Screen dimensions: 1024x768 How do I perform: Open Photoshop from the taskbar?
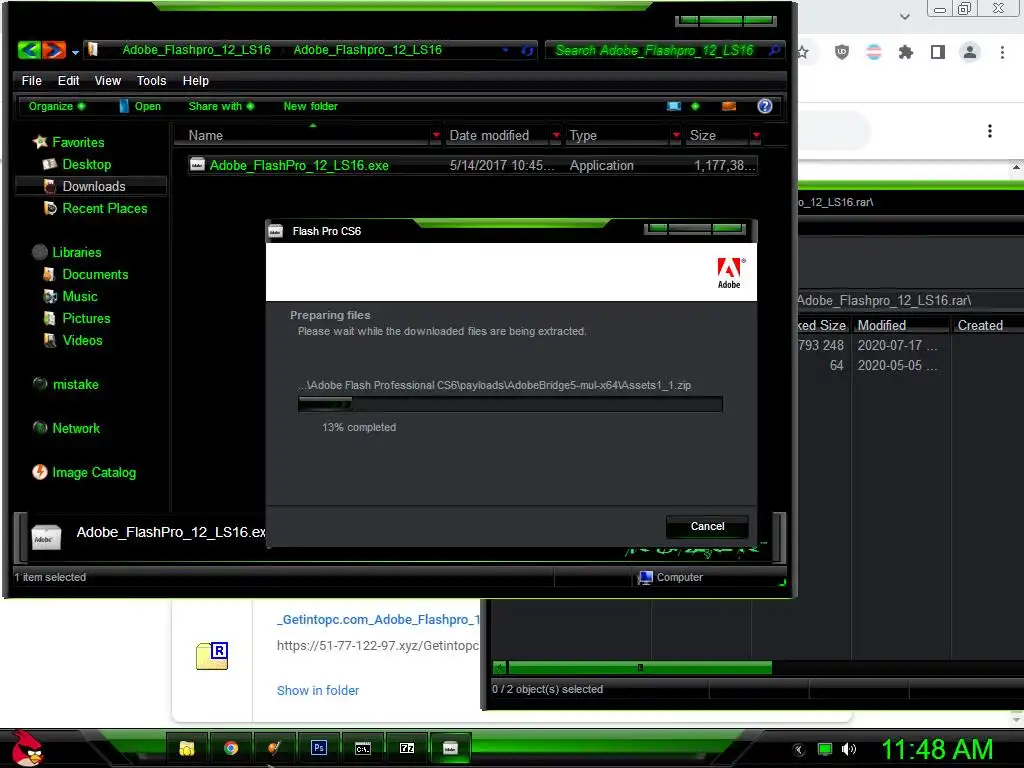319,748
